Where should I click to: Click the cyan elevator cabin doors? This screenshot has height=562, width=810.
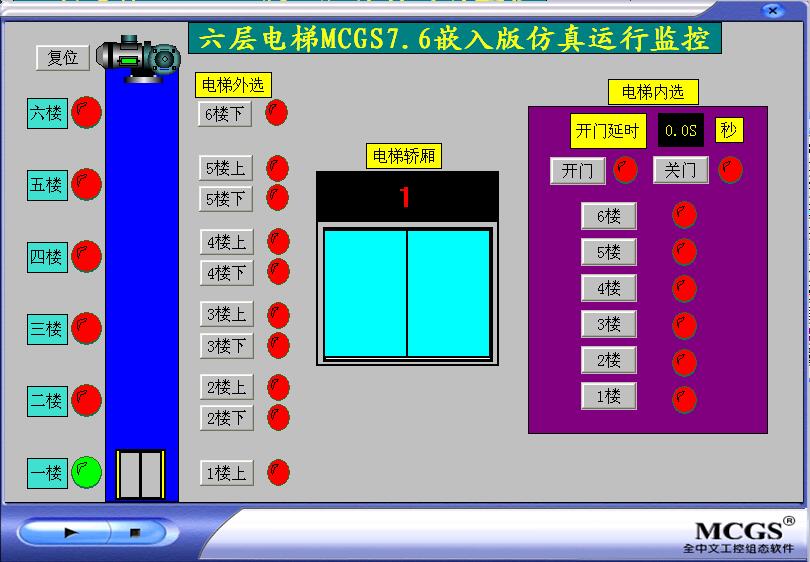pos(407,293)
